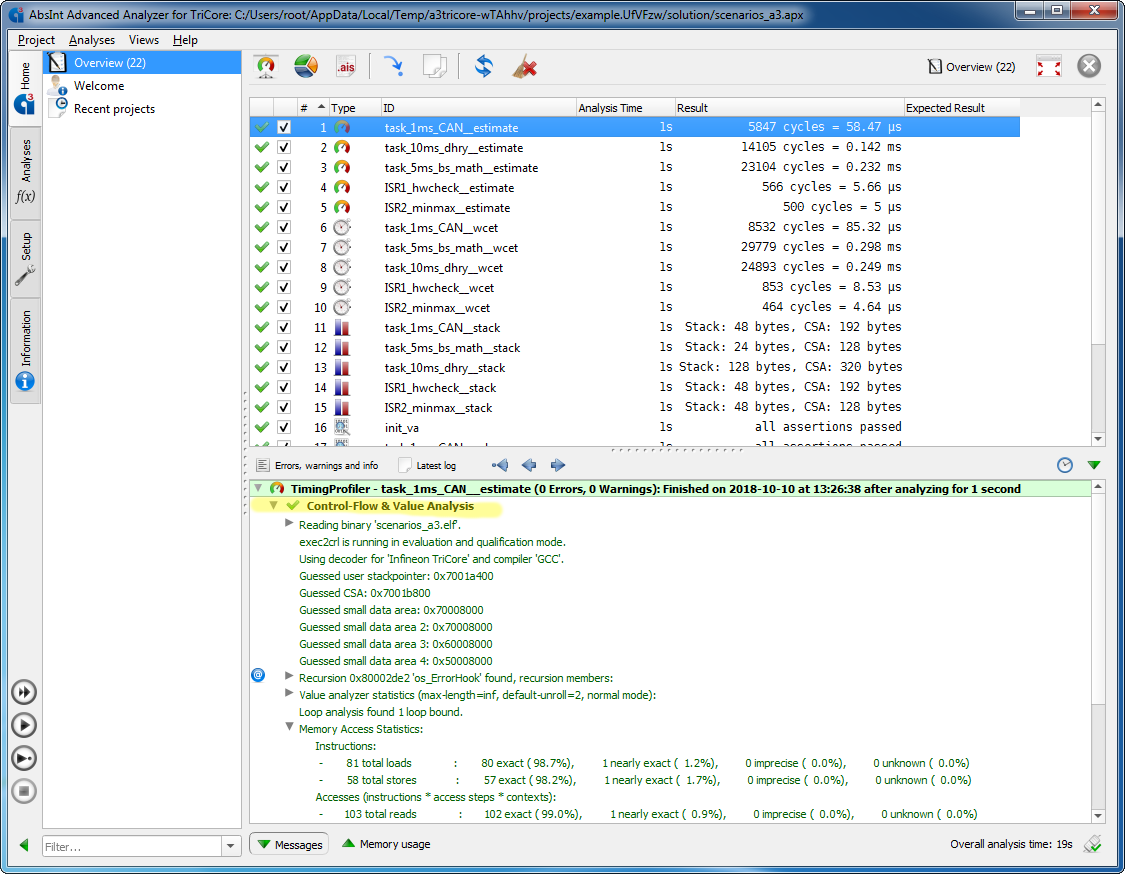Image resolution: width=1125 pixels, height=874 pixels.
Task: Click the Analysis Time column header
Action: (x=625, y=108)
